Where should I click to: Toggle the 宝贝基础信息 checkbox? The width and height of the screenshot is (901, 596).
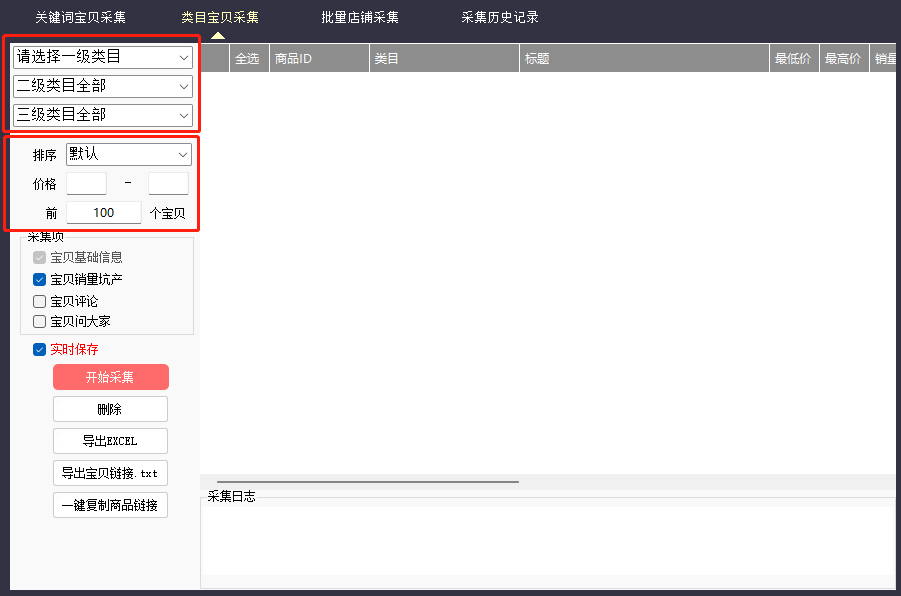(x=39, y=257)
